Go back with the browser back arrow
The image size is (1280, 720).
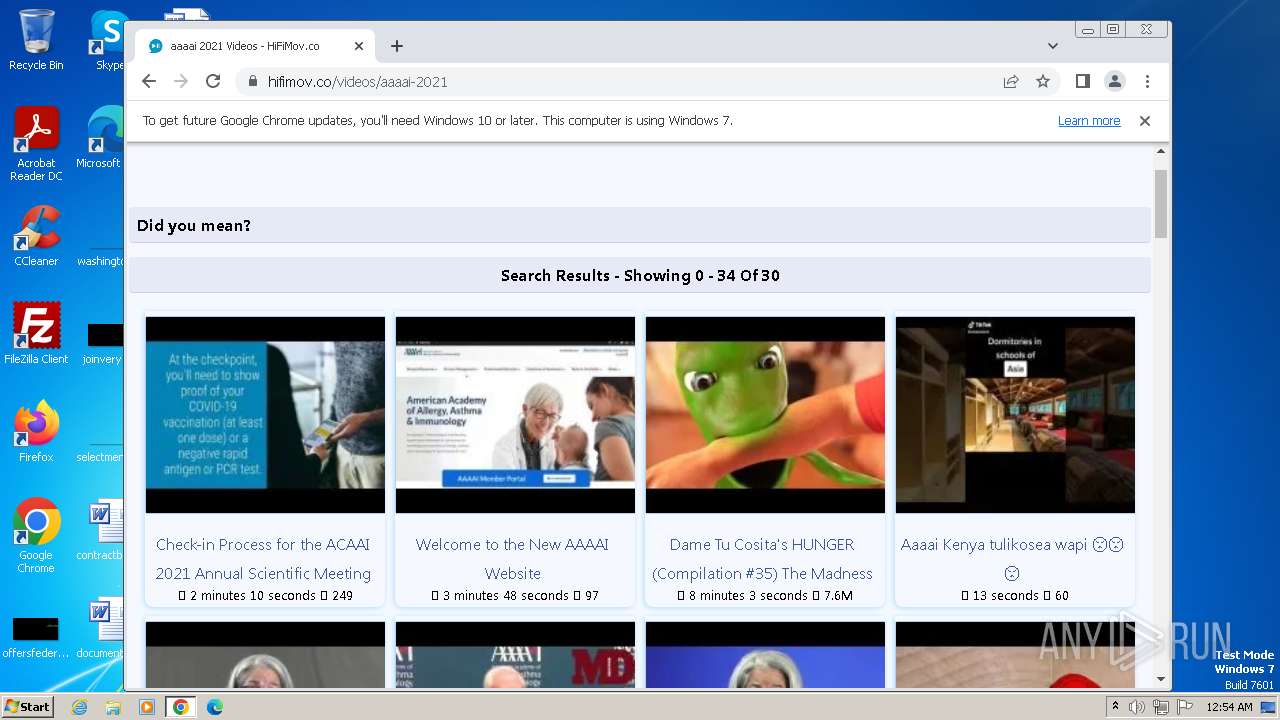(149, 82)
